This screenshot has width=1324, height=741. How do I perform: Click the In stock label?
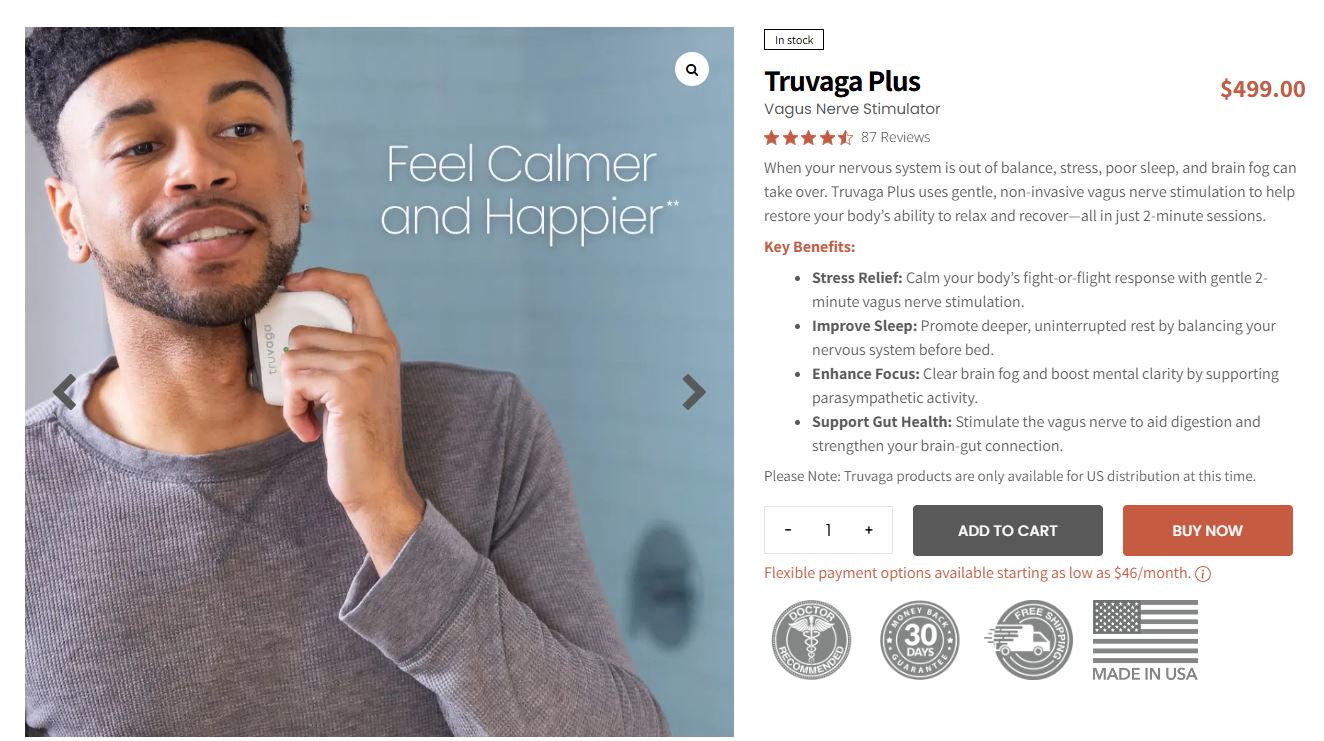794,40
